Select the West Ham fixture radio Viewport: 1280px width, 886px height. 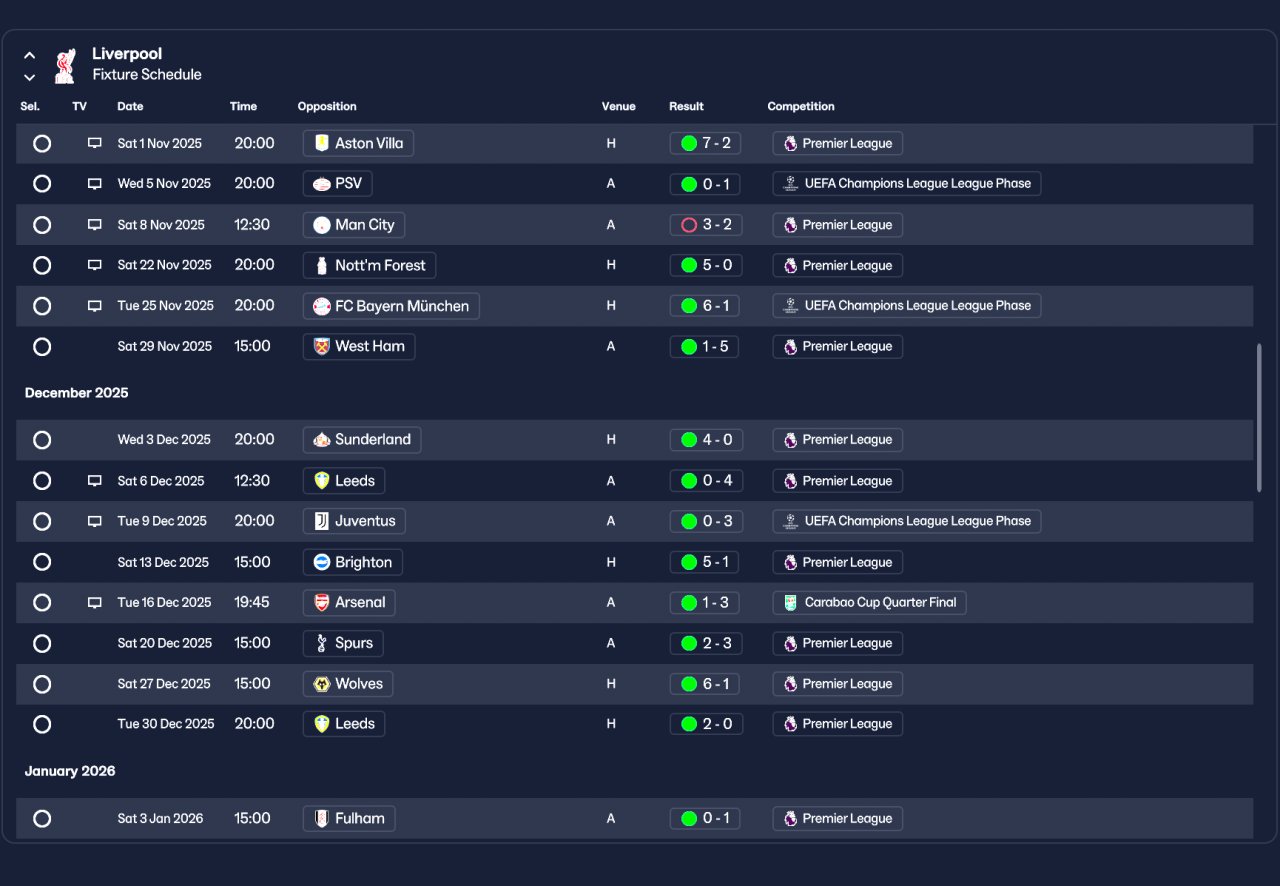(x=42, y=347)
